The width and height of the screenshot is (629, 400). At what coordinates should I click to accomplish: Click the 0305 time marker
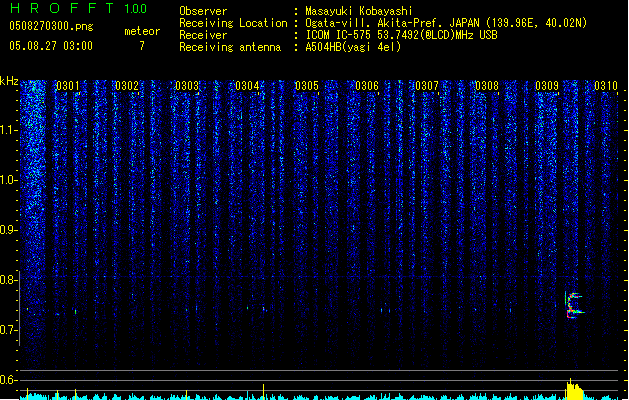pyautogui.click(x=307, y=86)
